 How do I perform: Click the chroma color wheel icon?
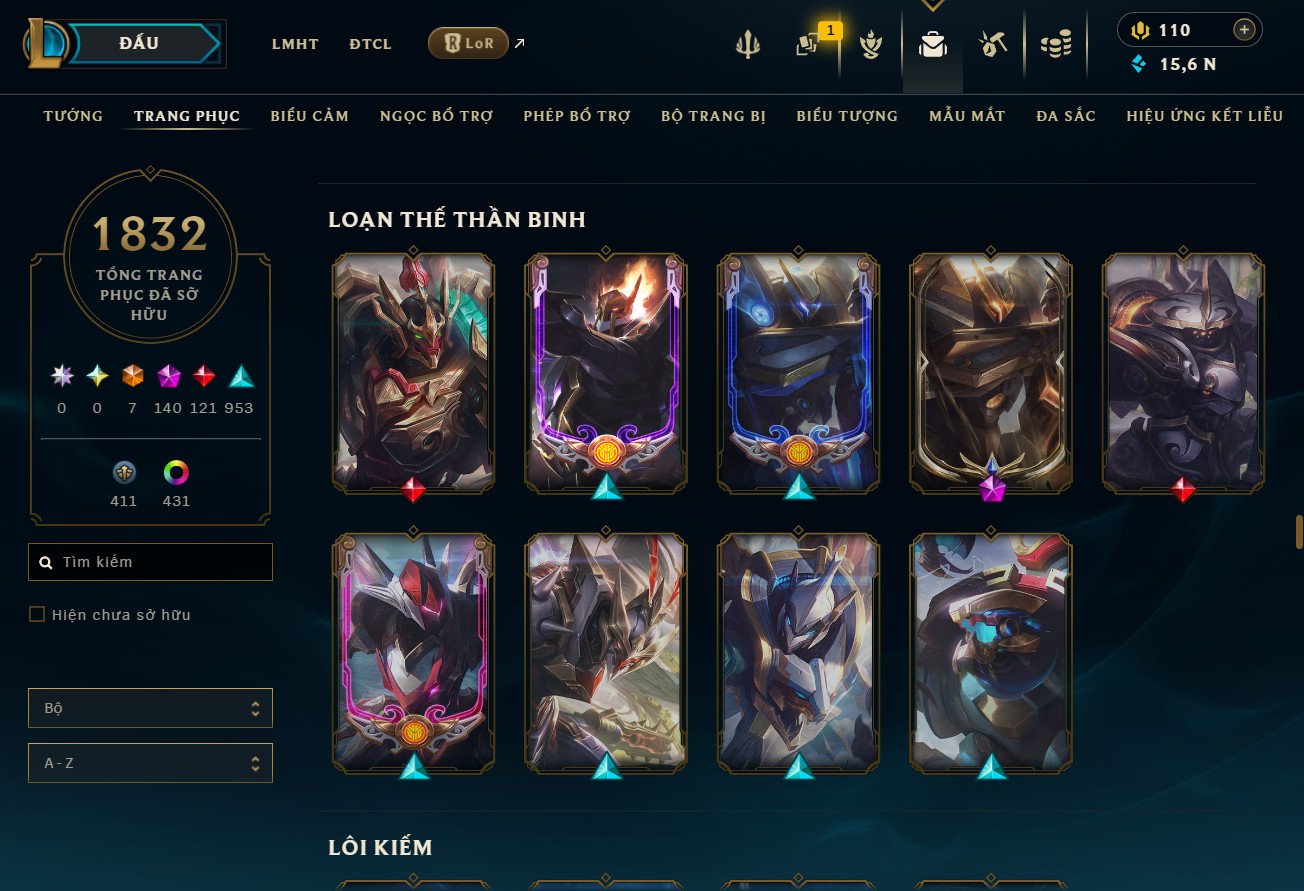(x=176, y=473)
